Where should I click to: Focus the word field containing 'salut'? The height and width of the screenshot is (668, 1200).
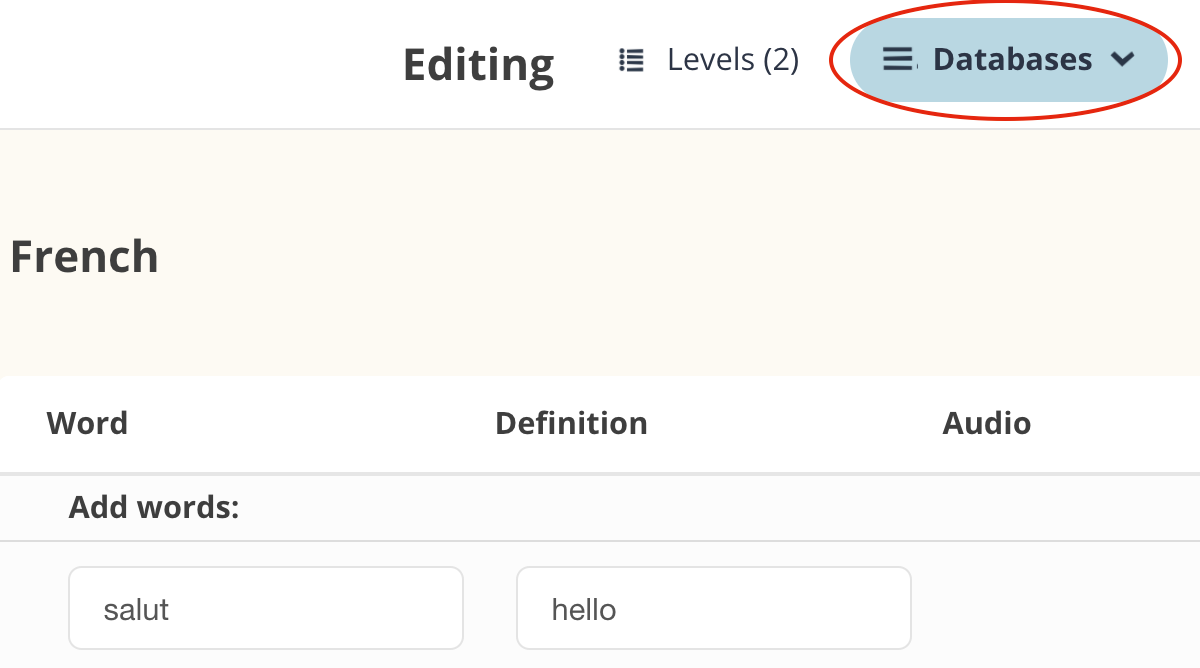[266, 608]
